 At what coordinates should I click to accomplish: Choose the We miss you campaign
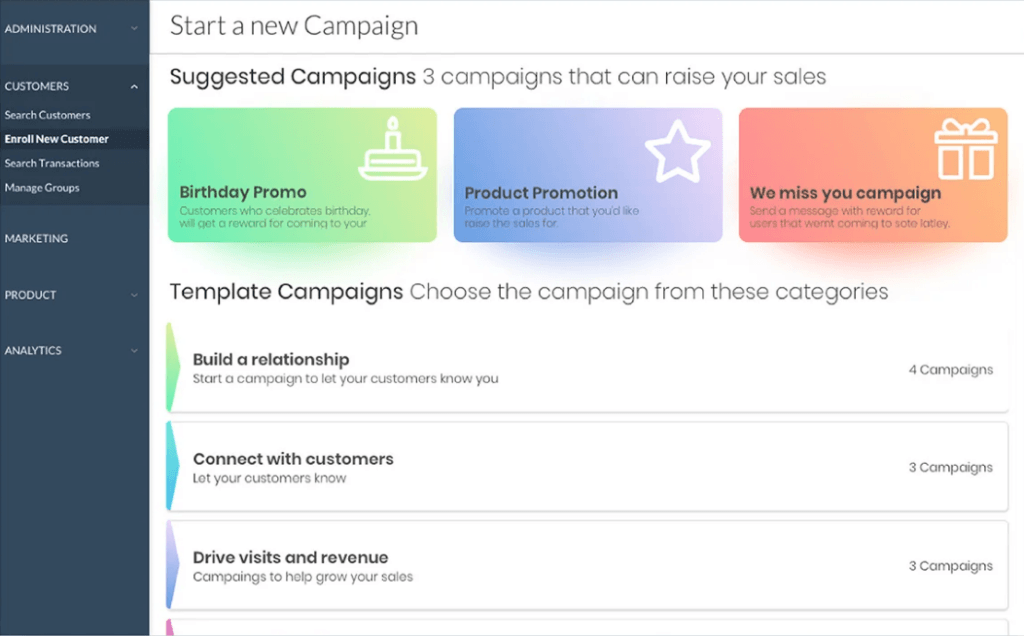(872, 175)
